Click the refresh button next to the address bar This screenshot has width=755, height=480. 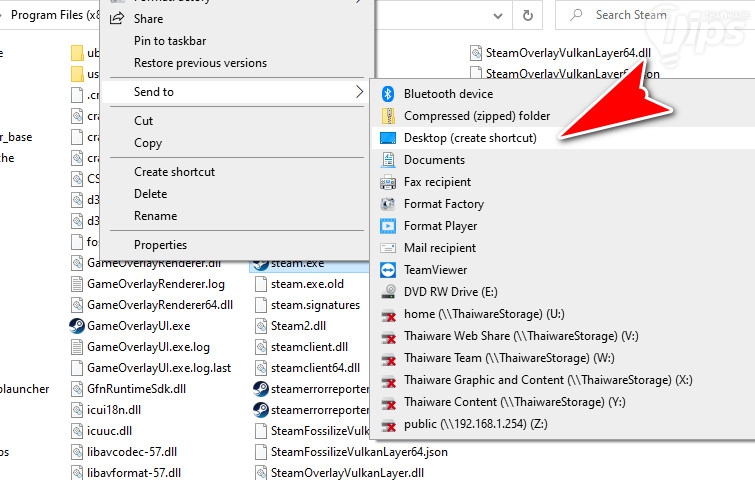[528, 15]
